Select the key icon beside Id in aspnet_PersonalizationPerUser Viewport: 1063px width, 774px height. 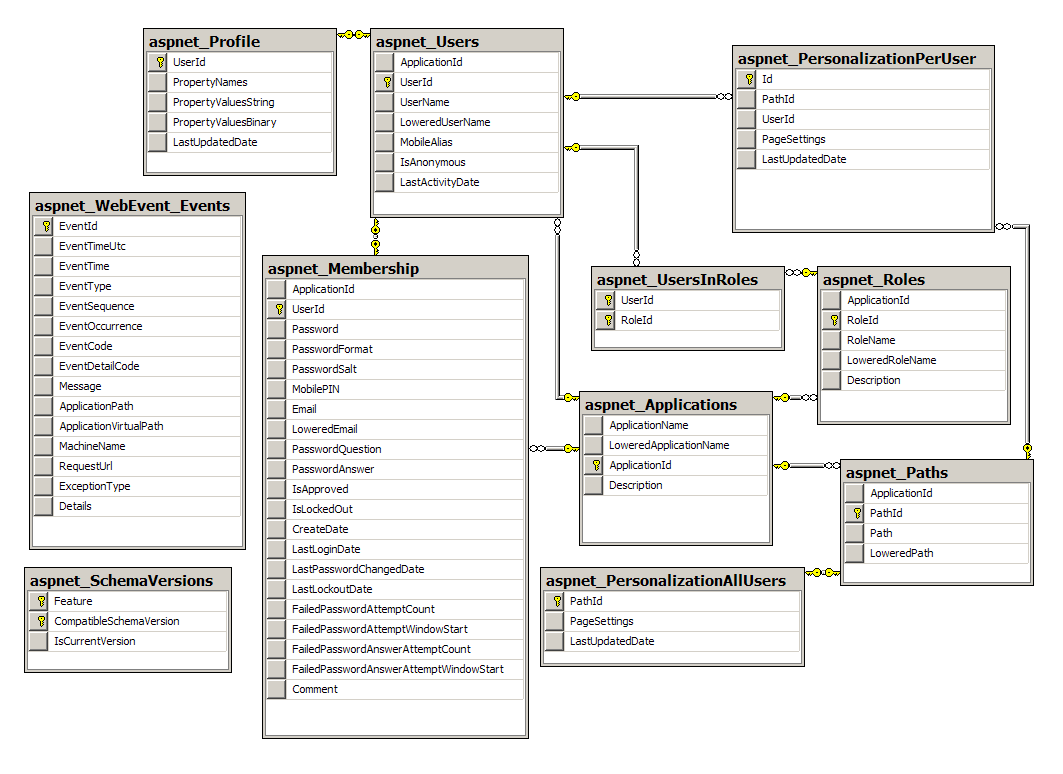(749, 79)
